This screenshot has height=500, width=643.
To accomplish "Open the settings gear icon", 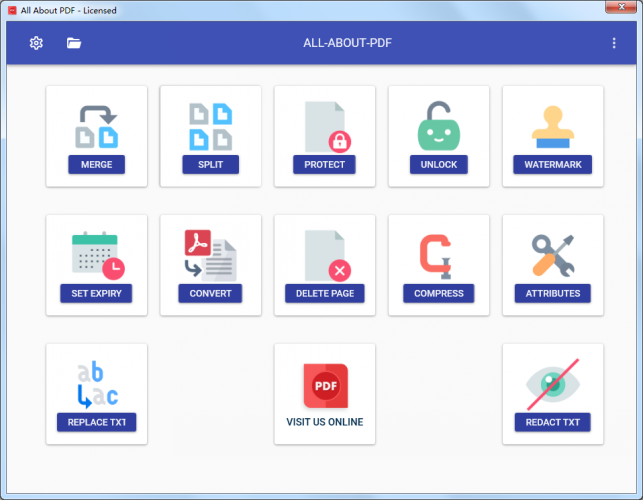I will (x=36, y=43).
